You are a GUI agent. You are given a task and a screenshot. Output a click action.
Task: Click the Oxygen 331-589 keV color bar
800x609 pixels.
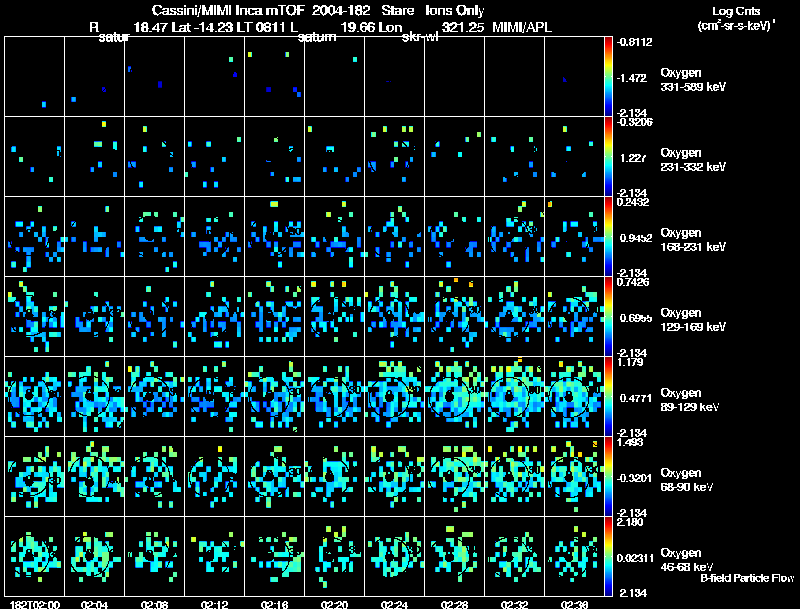(610, 76)
